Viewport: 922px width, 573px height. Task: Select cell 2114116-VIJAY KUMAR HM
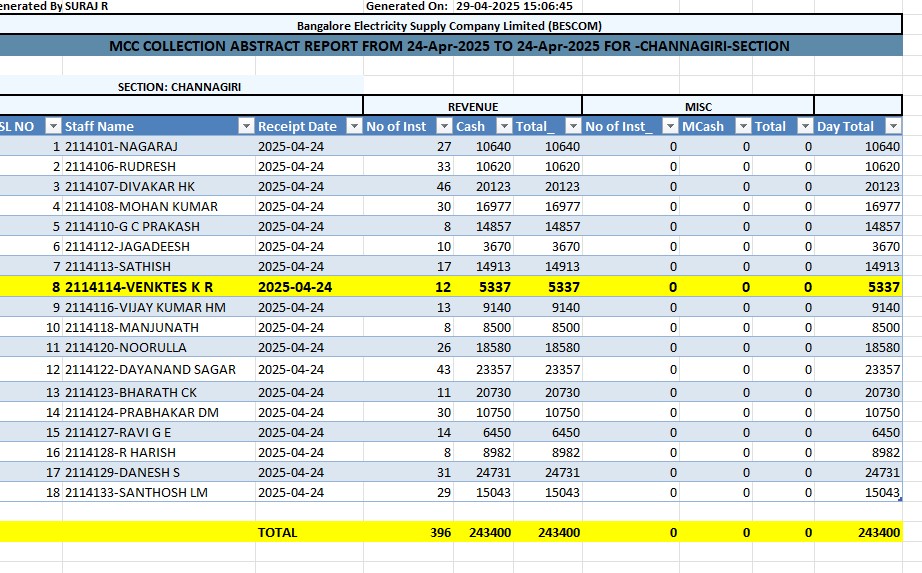(x=159, y=307)
